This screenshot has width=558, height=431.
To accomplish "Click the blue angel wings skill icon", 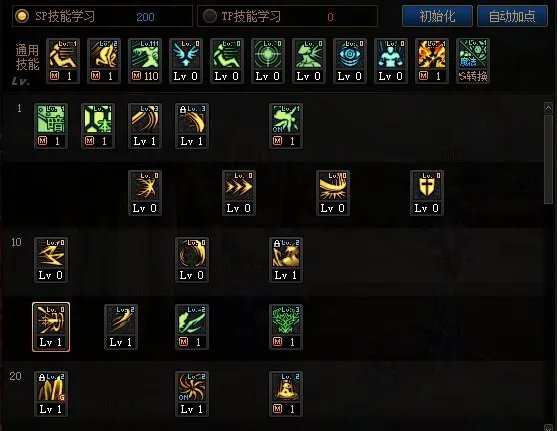I will (186, 61).
